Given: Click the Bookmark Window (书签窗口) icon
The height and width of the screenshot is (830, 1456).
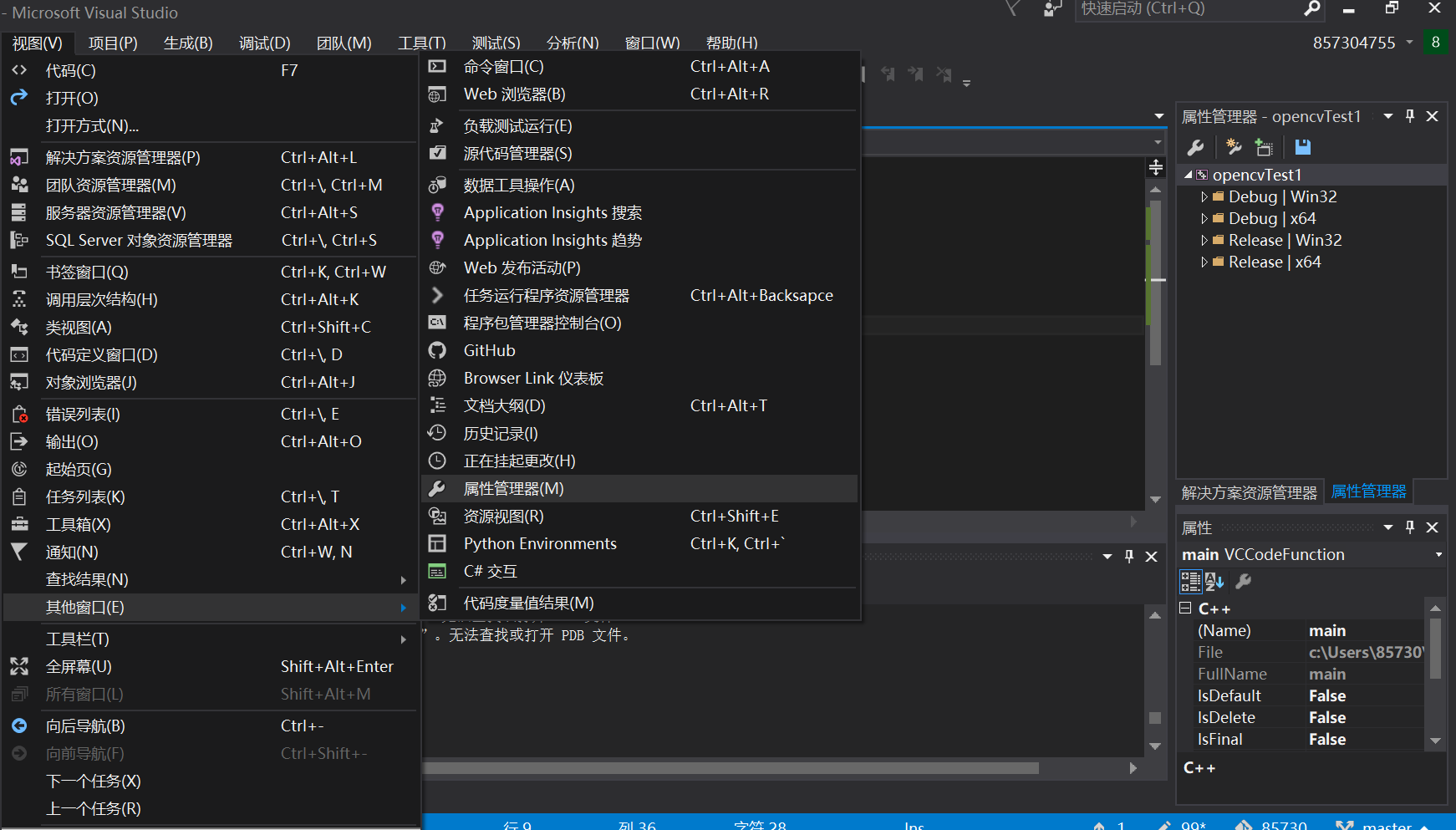Looking at the screenshot, I should click(x=19, y=272).
